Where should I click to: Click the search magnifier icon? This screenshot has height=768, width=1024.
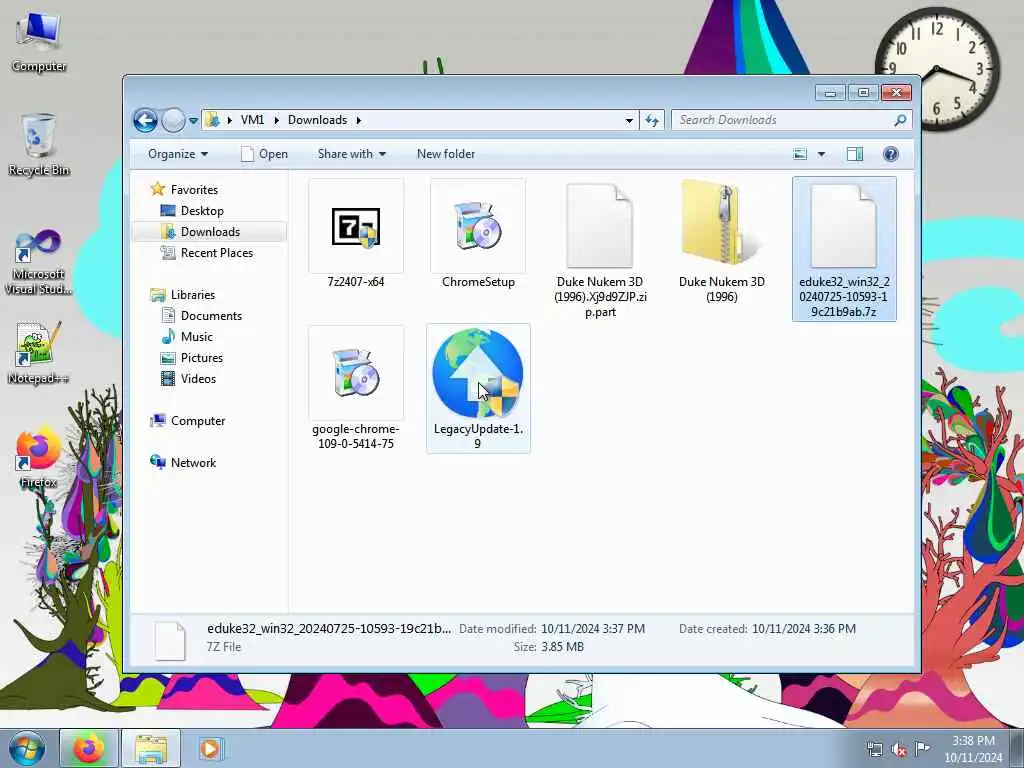(900, 120)
